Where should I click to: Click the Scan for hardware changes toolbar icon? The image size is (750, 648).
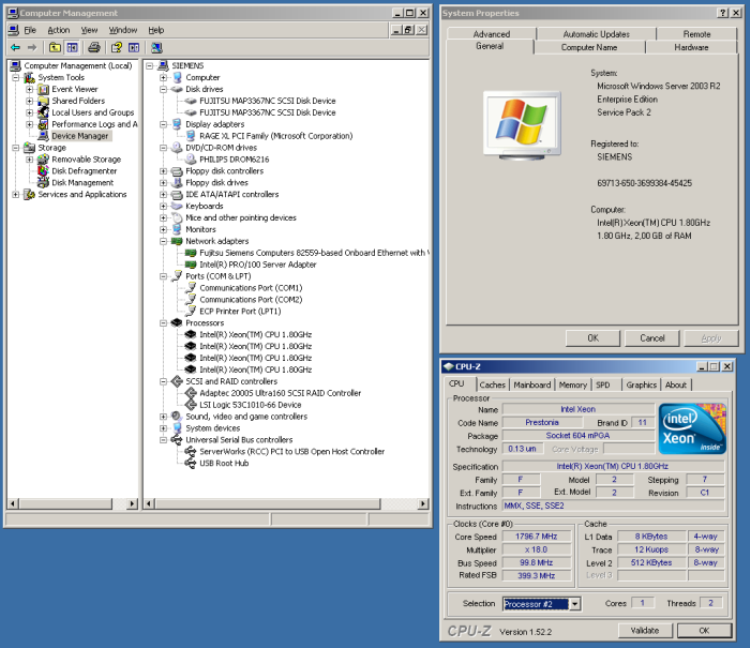click(x=156, y=47)
